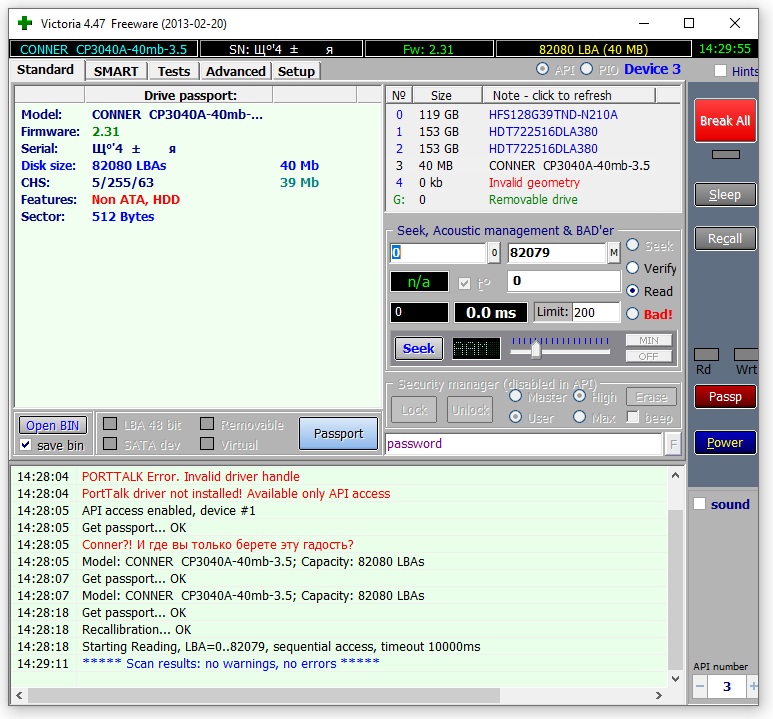Viewport: 773px width, 719px height.
Task: Click log scrollbar up arrow
Action: tap(675, 476)
